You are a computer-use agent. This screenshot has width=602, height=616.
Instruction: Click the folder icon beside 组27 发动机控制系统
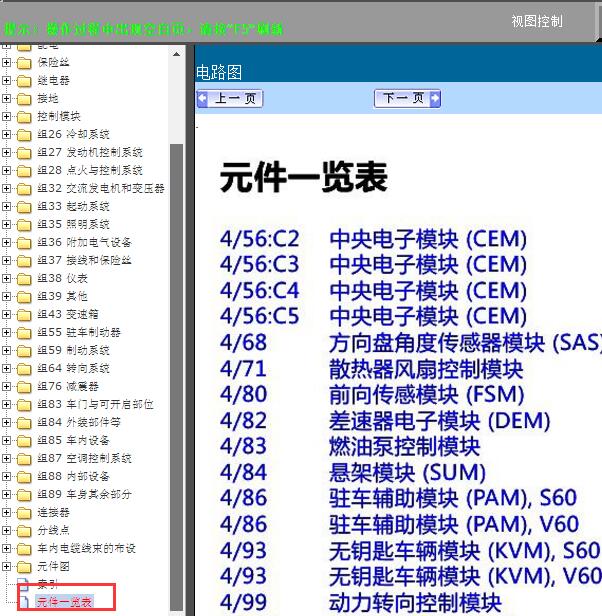[x=24, y=153]
